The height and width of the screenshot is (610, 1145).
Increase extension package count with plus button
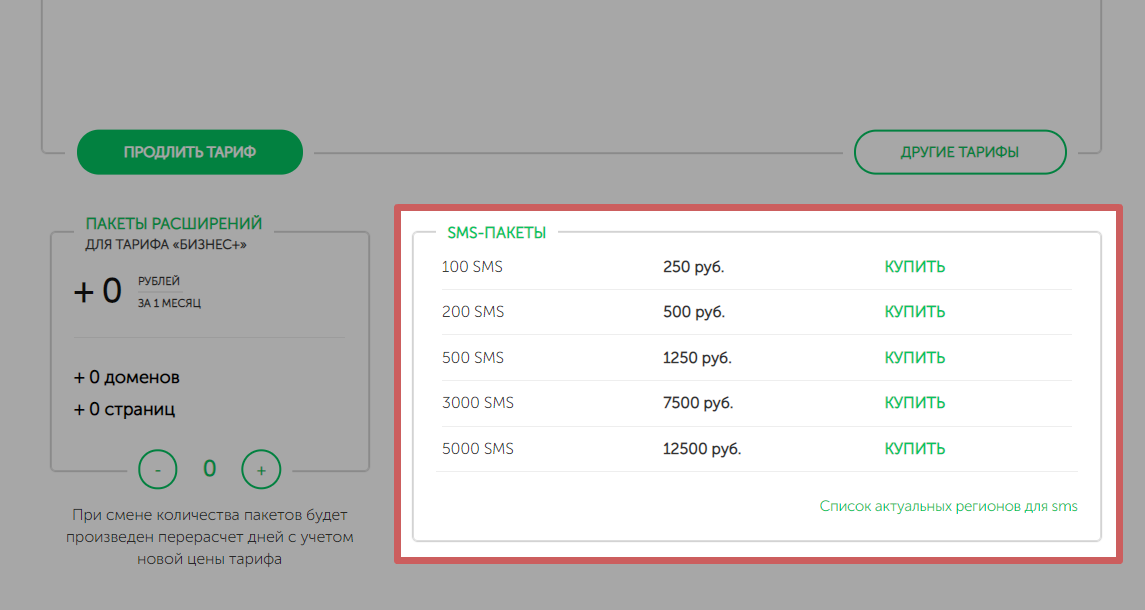(261, 469)
